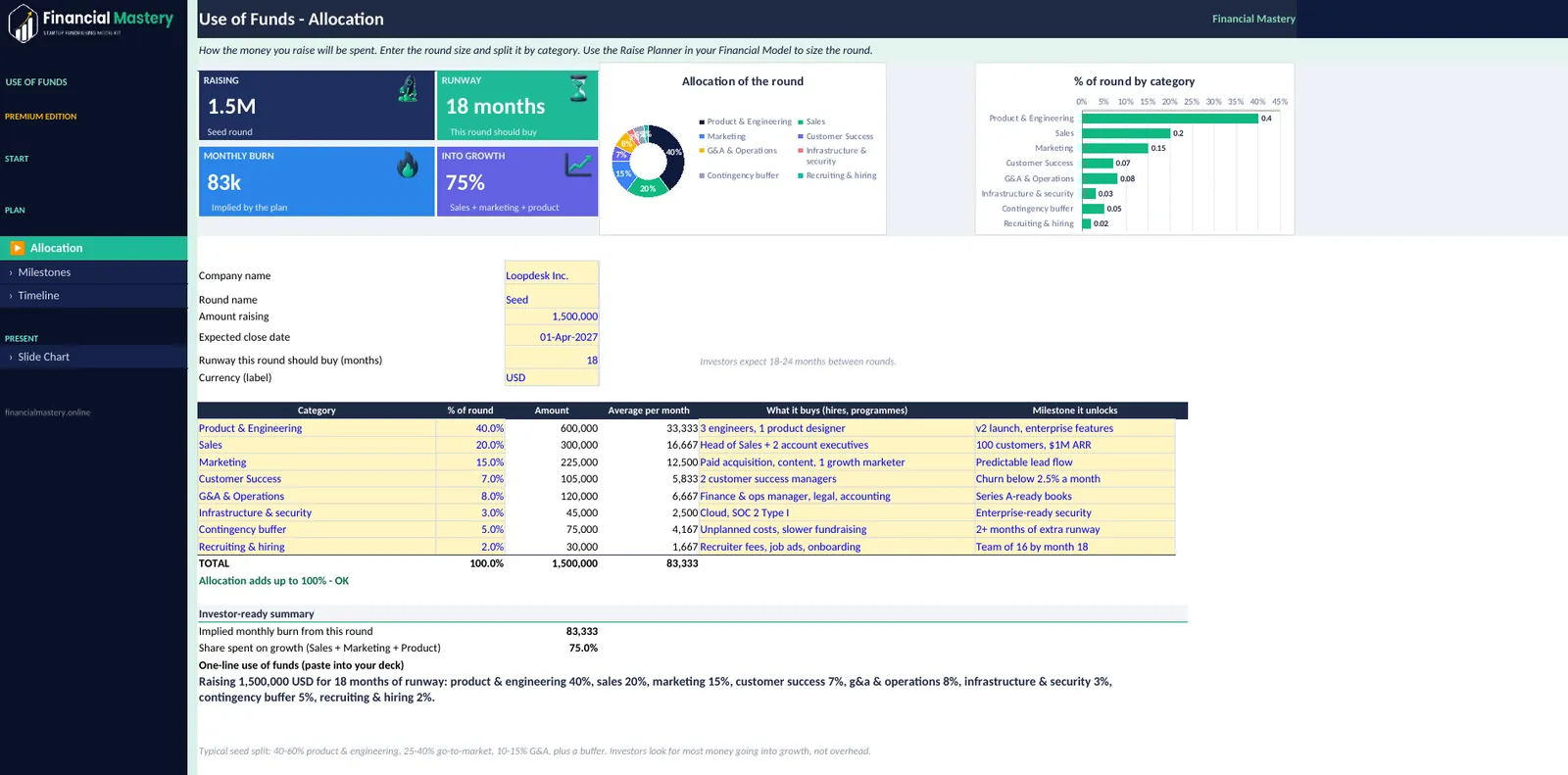Select 'Cloud, SOC 2 Type I' cell
Image resolution: width=1568 pixels, height=775 pixels.
pyautogui.click(x=836, y=512)
